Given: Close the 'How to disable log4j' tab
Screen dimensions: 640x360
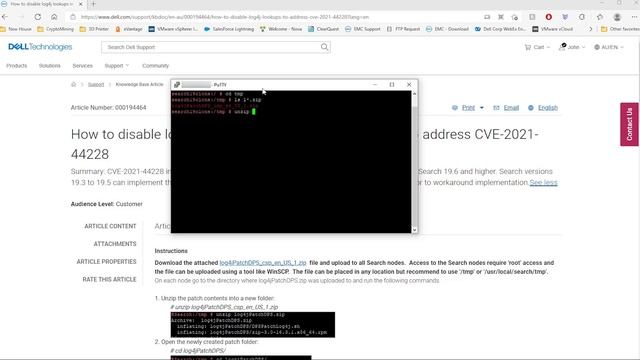Looking at the screenshot, I should (x=80, y=4).
